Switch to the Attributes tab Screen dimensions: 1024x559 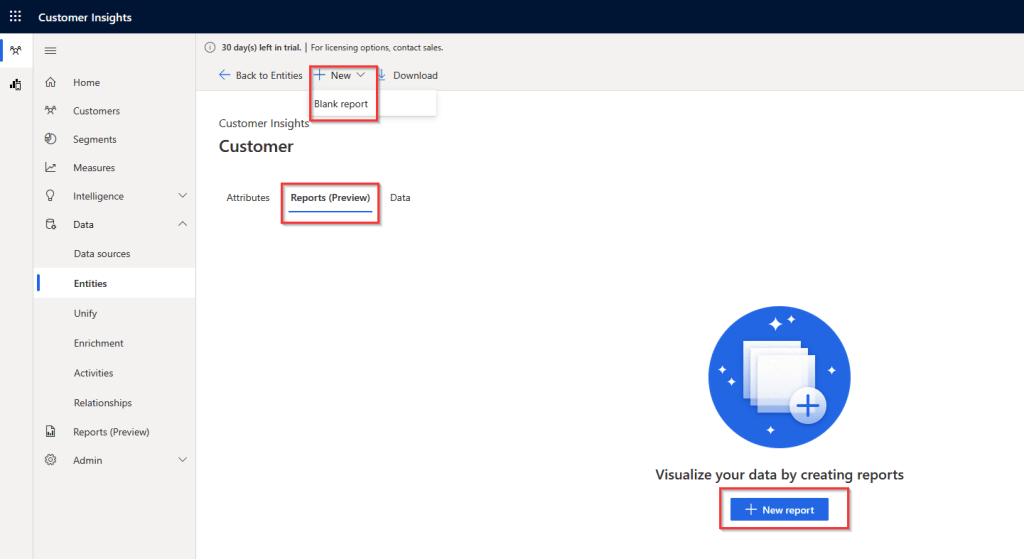[248, 198]
